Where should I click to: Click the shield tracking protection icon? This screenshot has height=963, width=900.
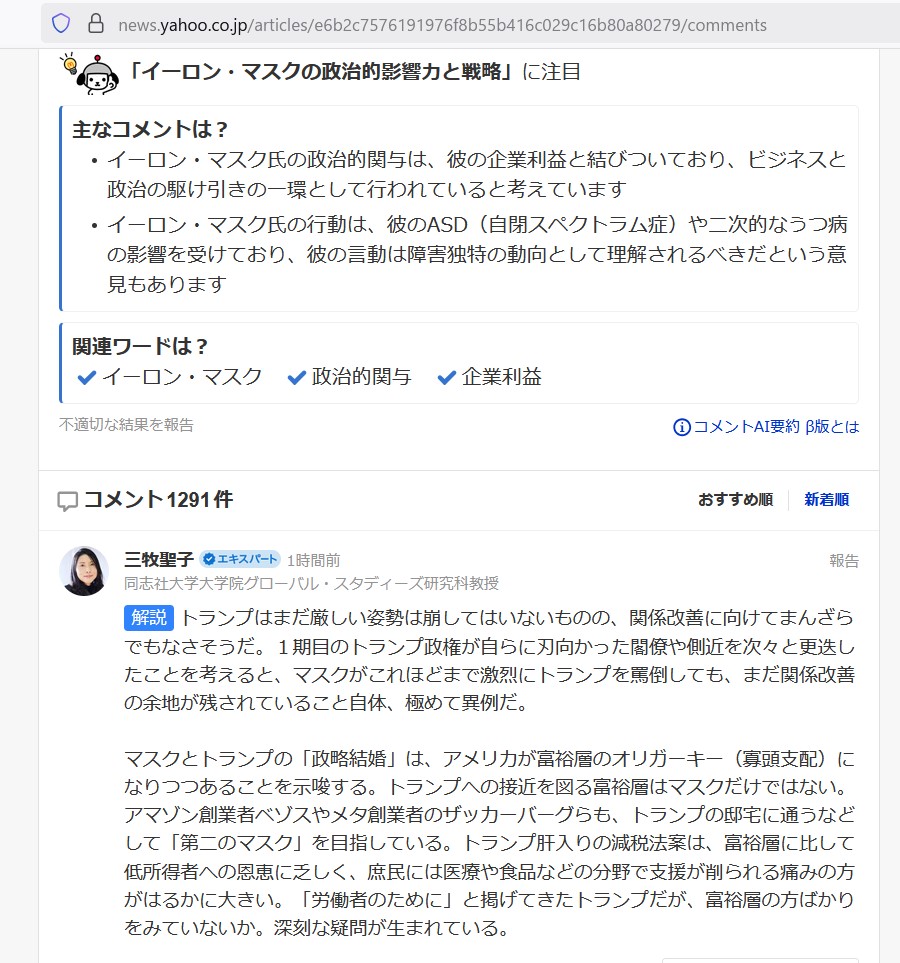click(61, 24)
